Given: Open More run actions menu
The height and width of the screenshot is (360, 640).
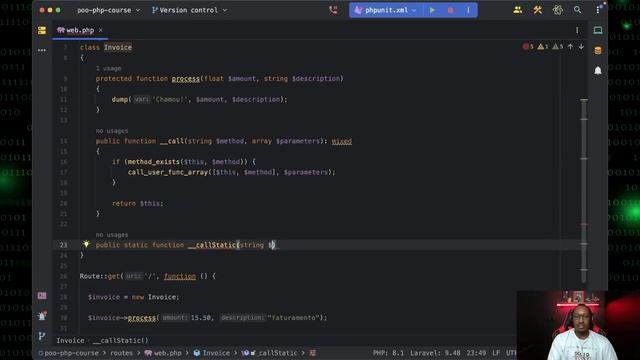Looking at the screenshot, I should [x=468, y=10].
